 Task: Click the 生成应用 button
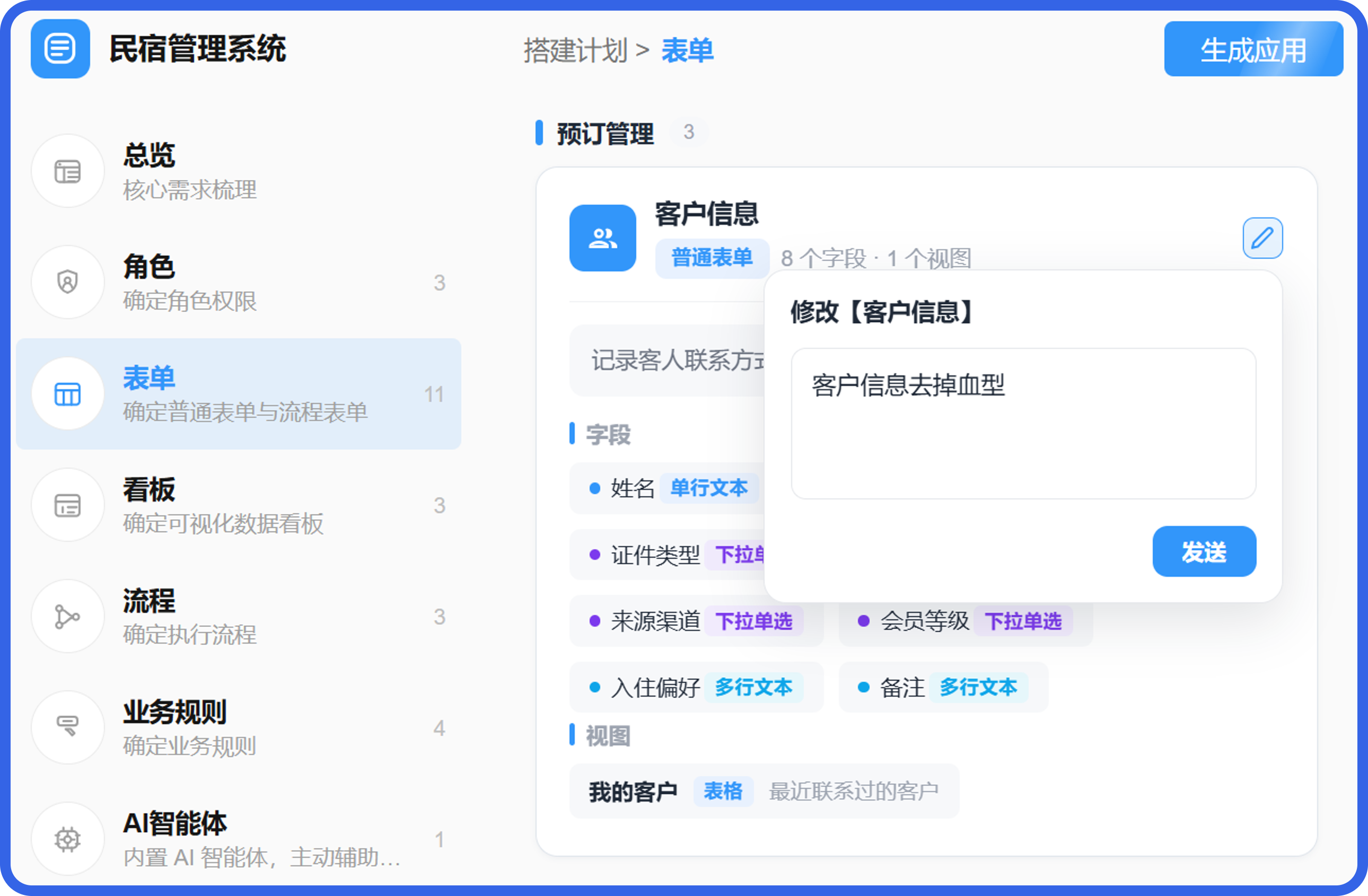(x=1253, y=49)
